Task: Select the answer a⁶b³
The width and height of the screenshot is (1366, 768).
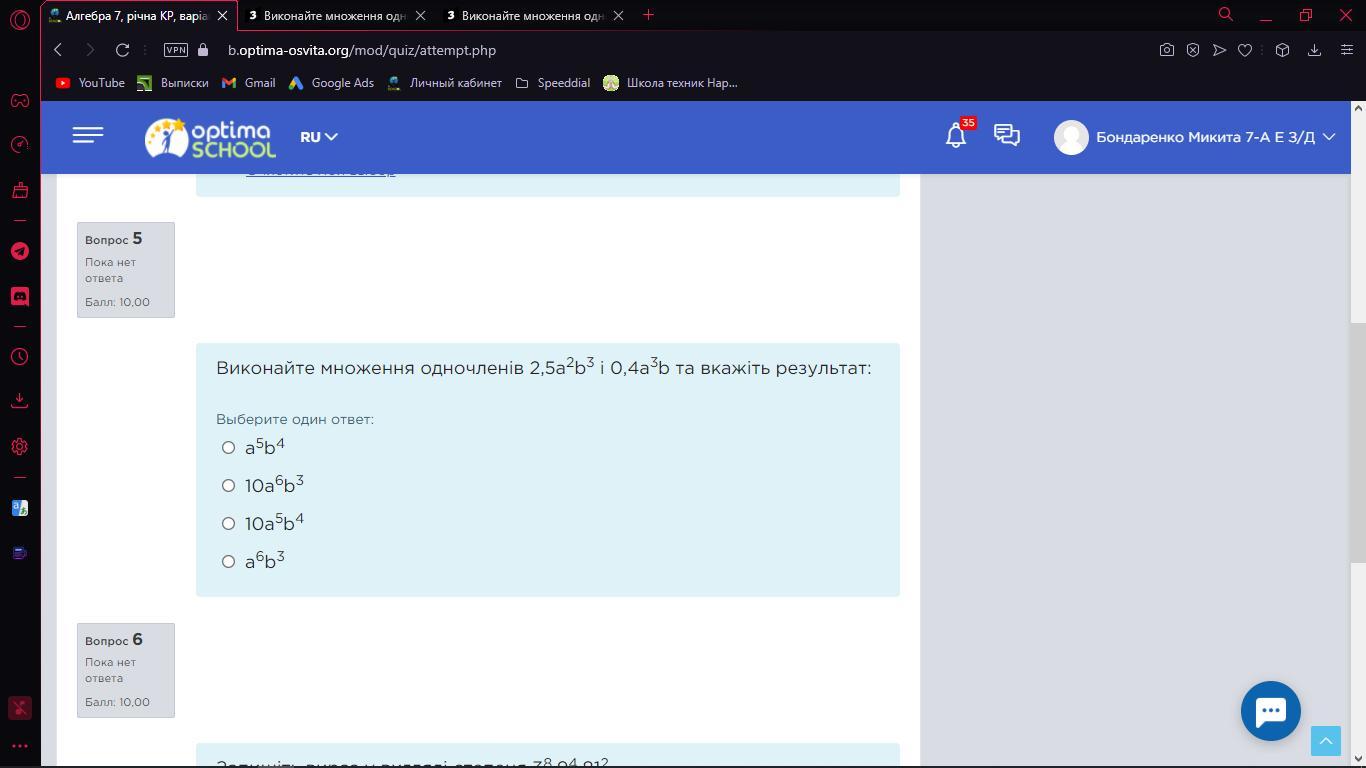Action: tap(229, 561)
